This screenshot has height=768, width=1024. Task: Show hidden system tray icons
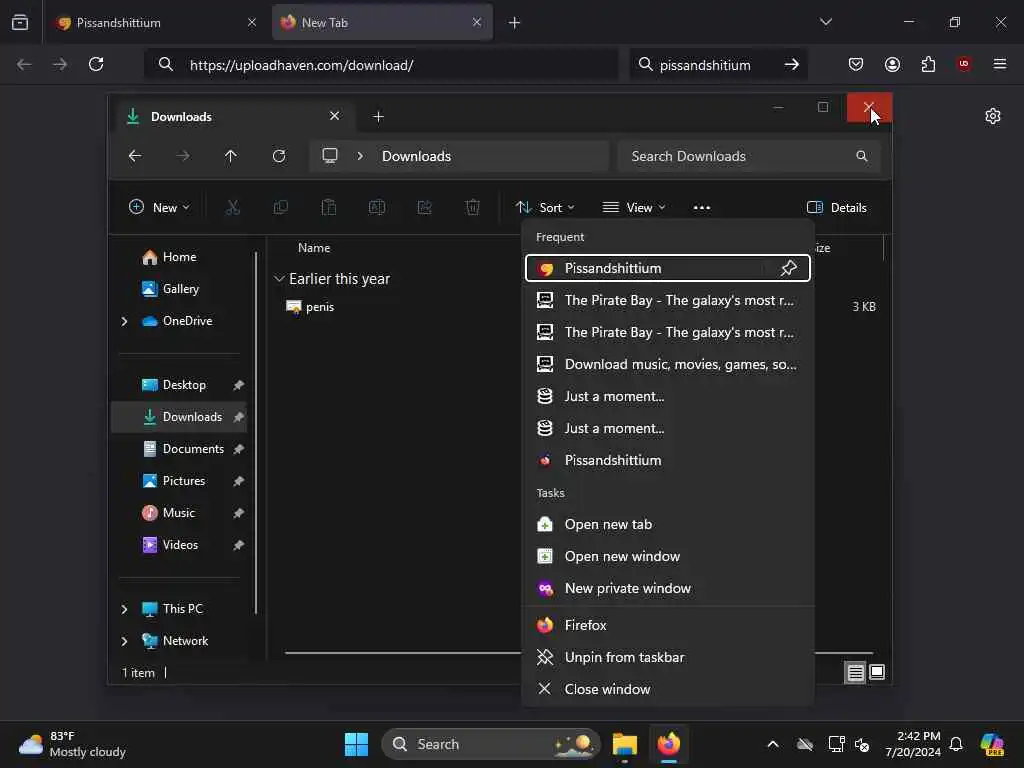pos(773,744)
